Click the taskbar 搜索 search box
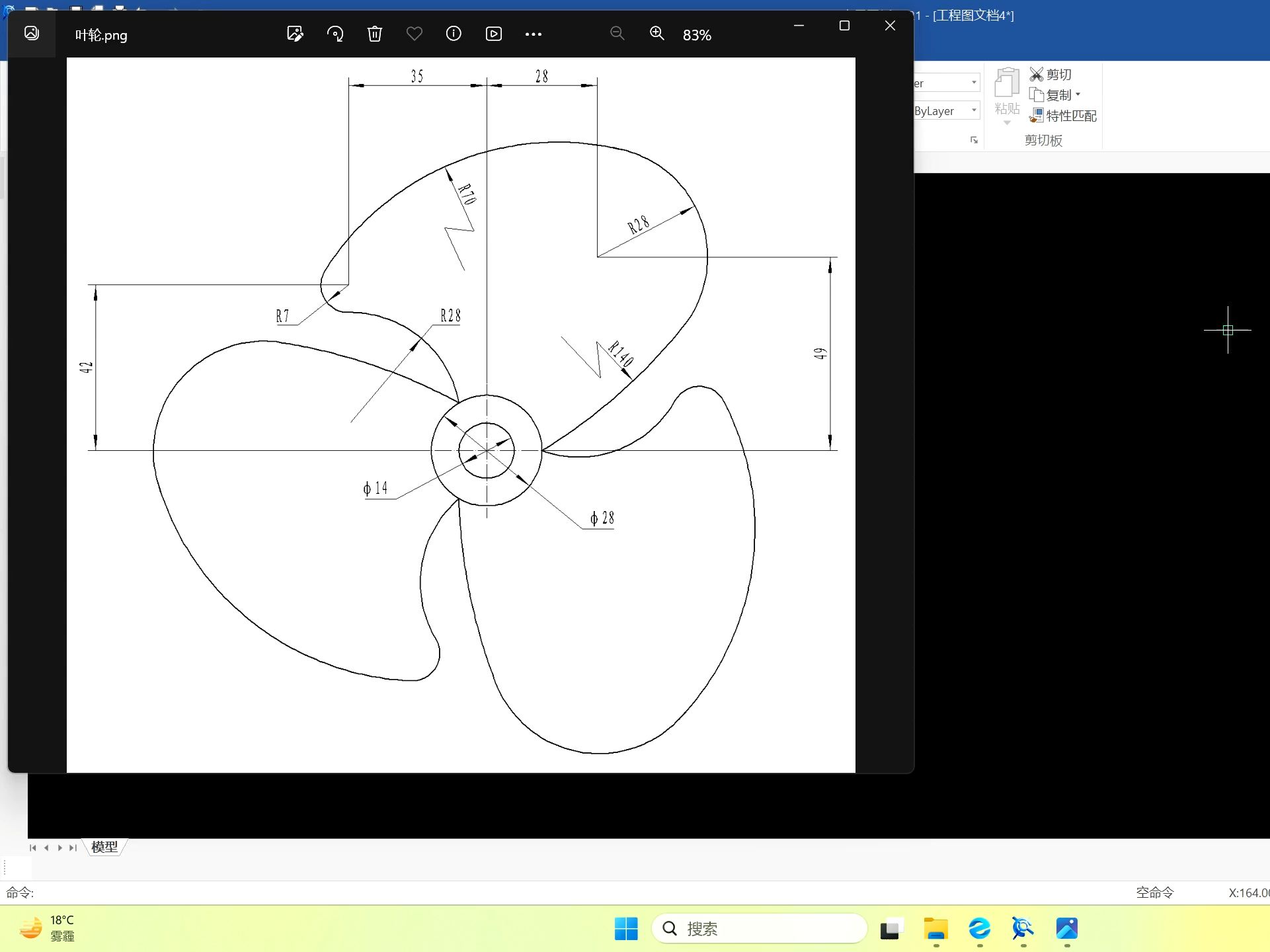This screenshot has height=952, width=1270. click(x=759, y=929)
